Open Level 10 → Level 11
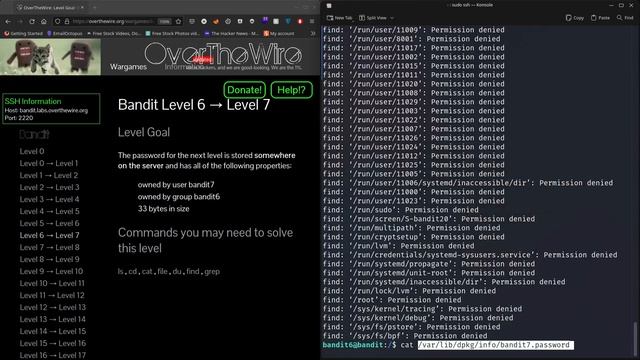640x360 pixels. 52,283
